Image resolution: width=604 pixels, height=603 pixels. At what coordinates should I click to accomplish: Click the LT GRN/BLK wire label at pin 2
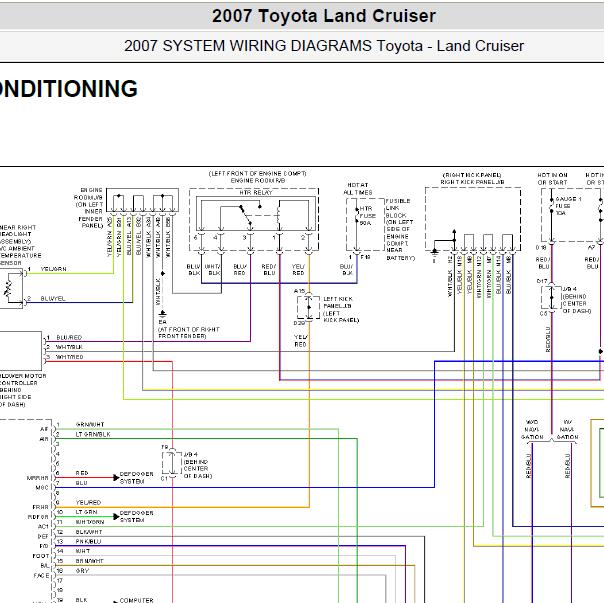tap(93, 434)
